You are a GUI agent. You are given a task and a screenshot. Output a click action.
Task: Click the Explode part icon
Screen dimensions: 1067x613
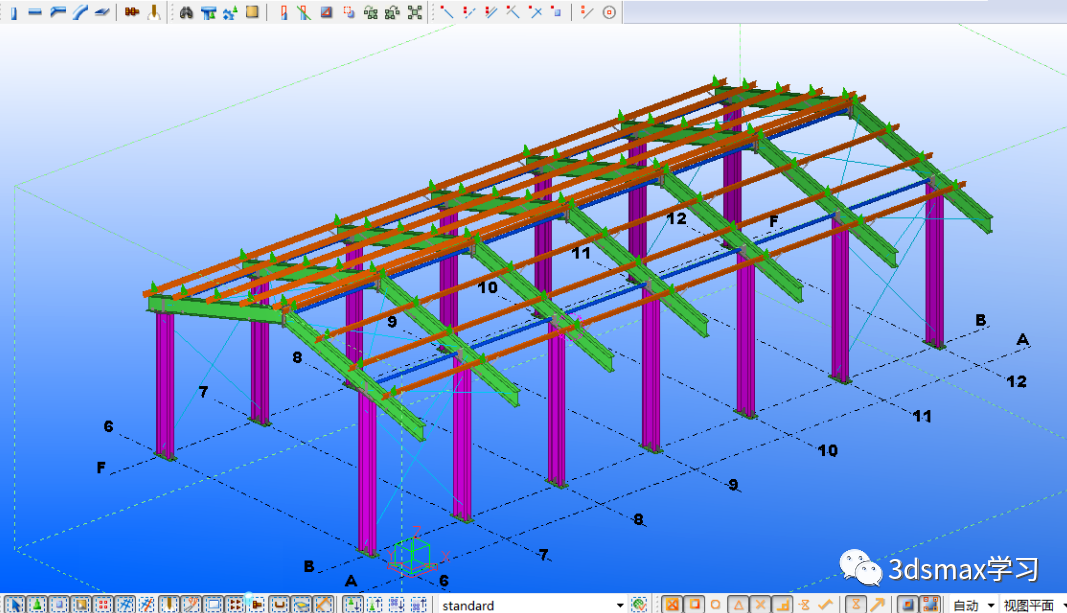414,12
